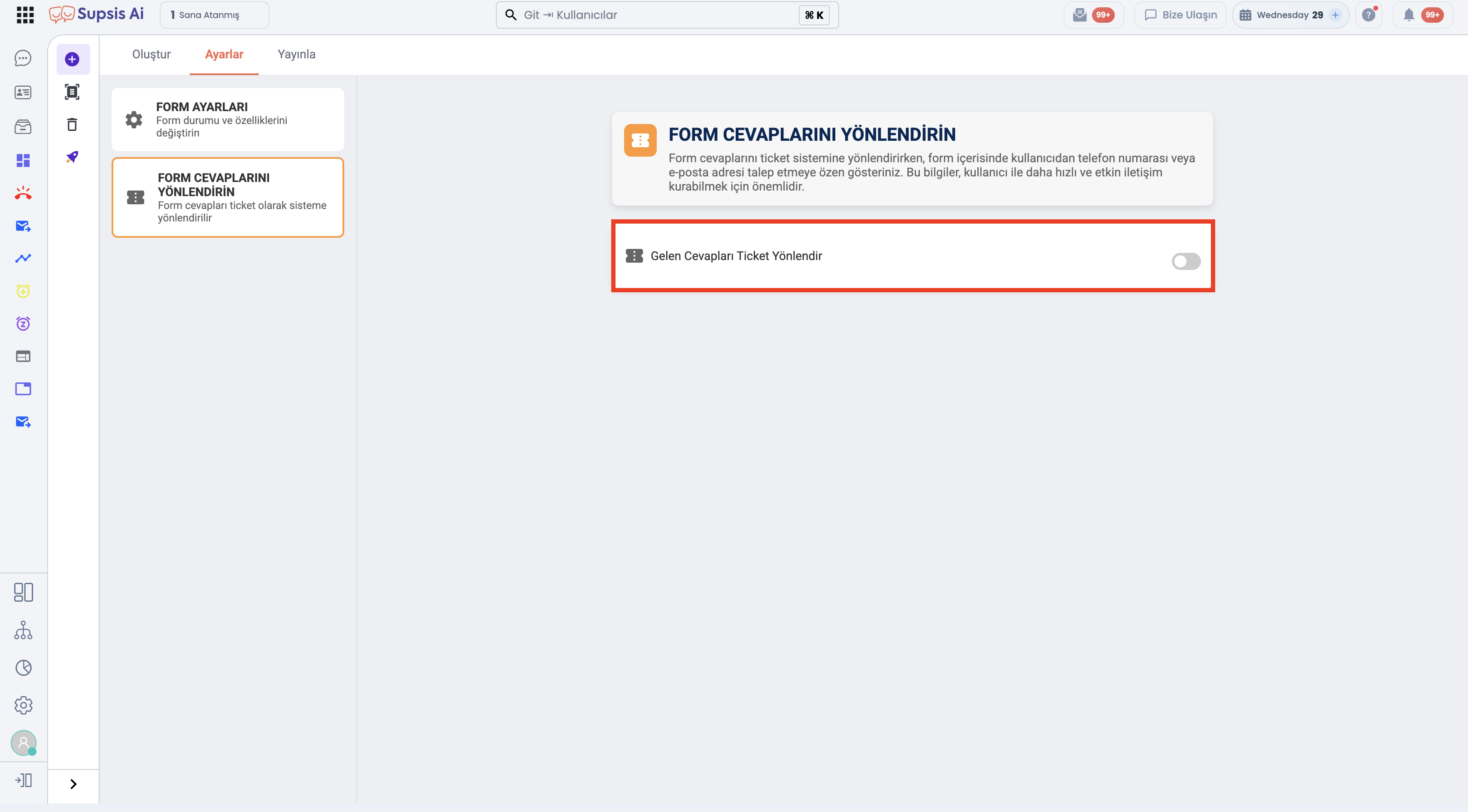Click the user avatar profile picture

[23, 742]
